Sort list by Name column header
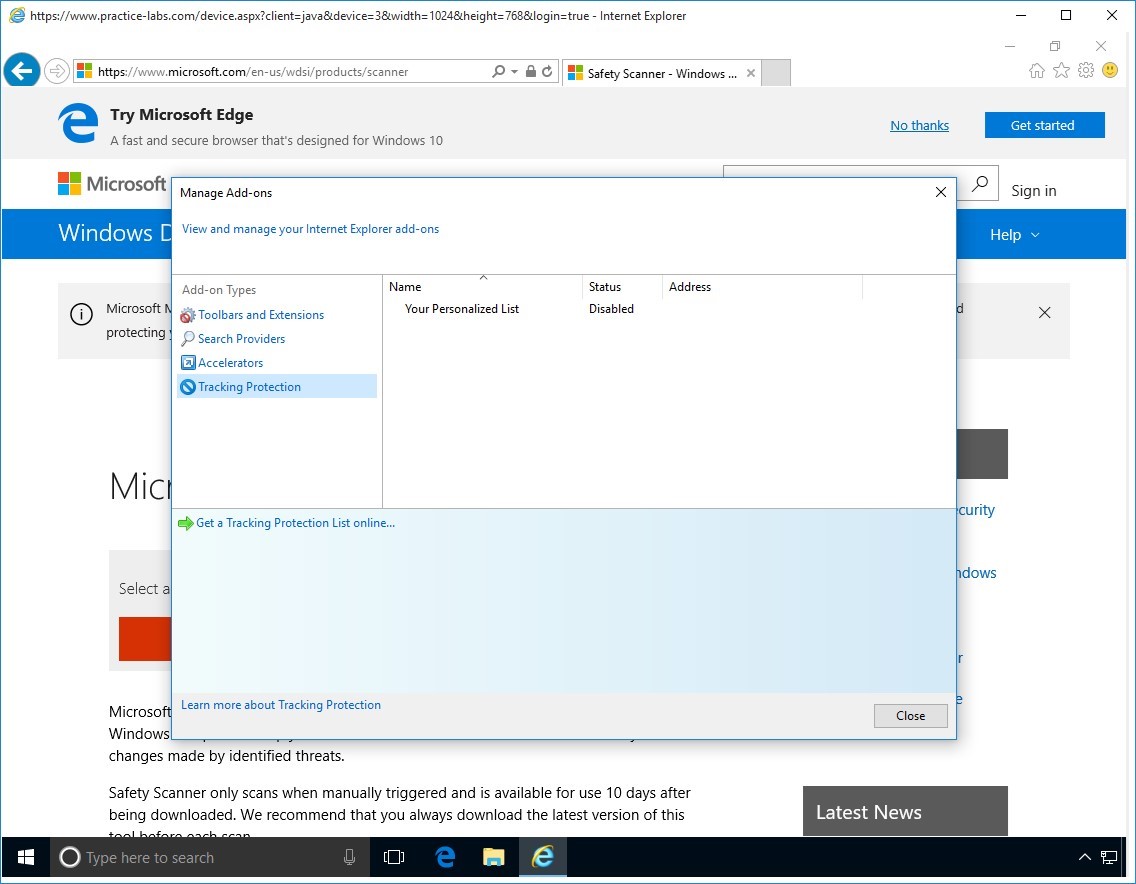The height and width of the screenshot is (884, 1136). 483,287
